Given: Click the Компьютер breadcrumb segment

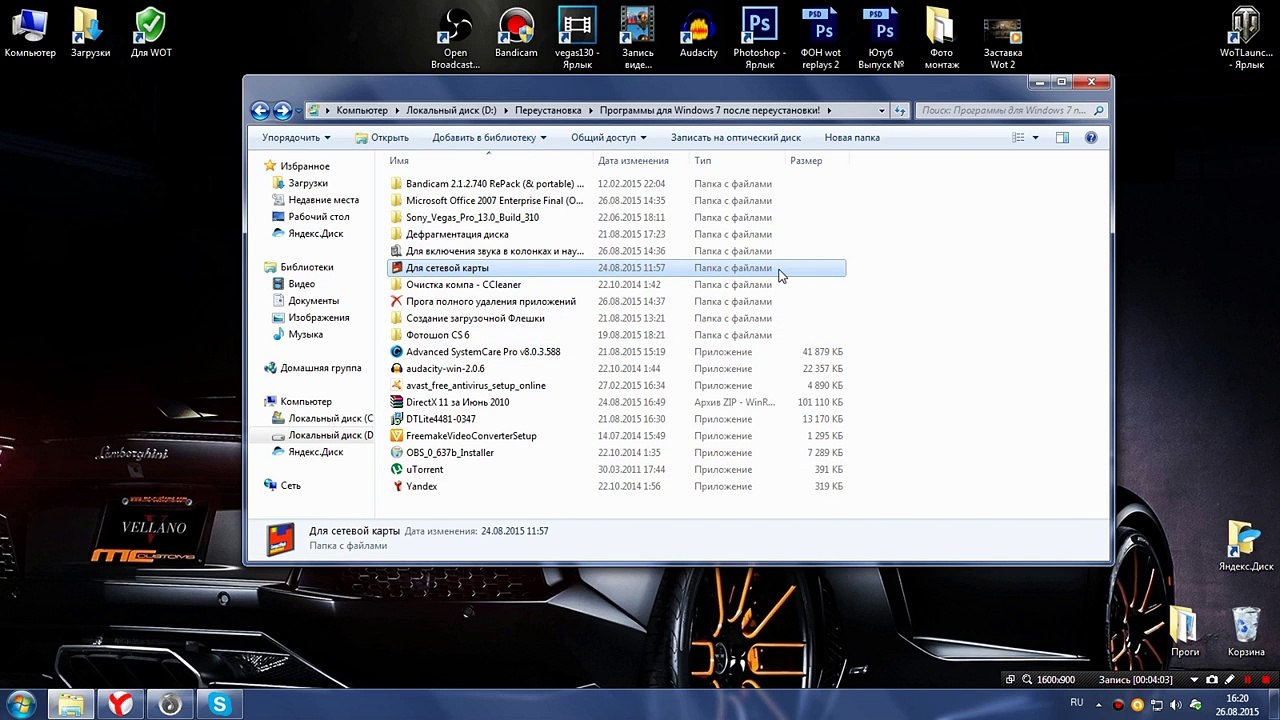Looking at the screenshot, I should coord(362,111).
